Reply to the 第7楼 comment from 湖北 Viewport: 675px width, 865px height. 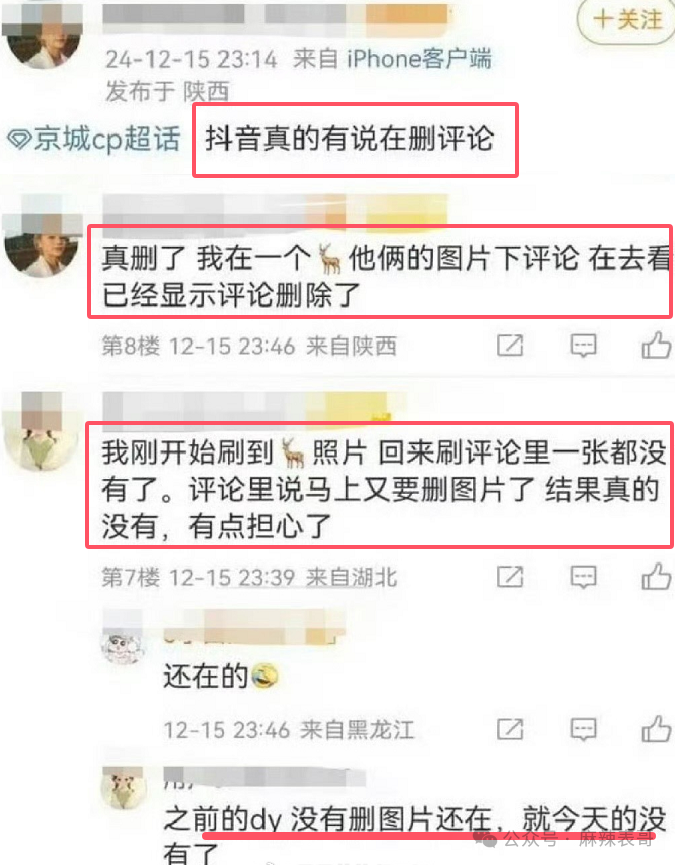583,577
